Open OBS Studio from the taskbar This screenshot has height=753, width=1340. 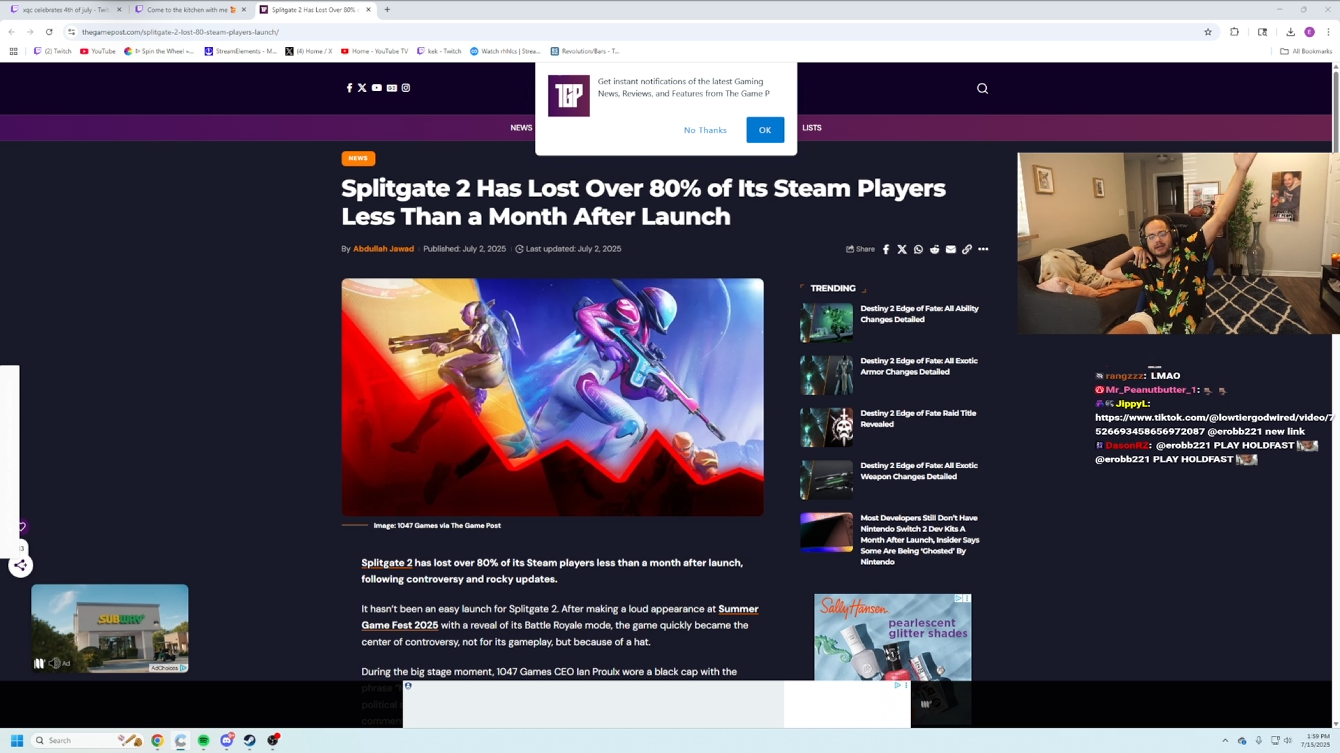tap(273, 741)
